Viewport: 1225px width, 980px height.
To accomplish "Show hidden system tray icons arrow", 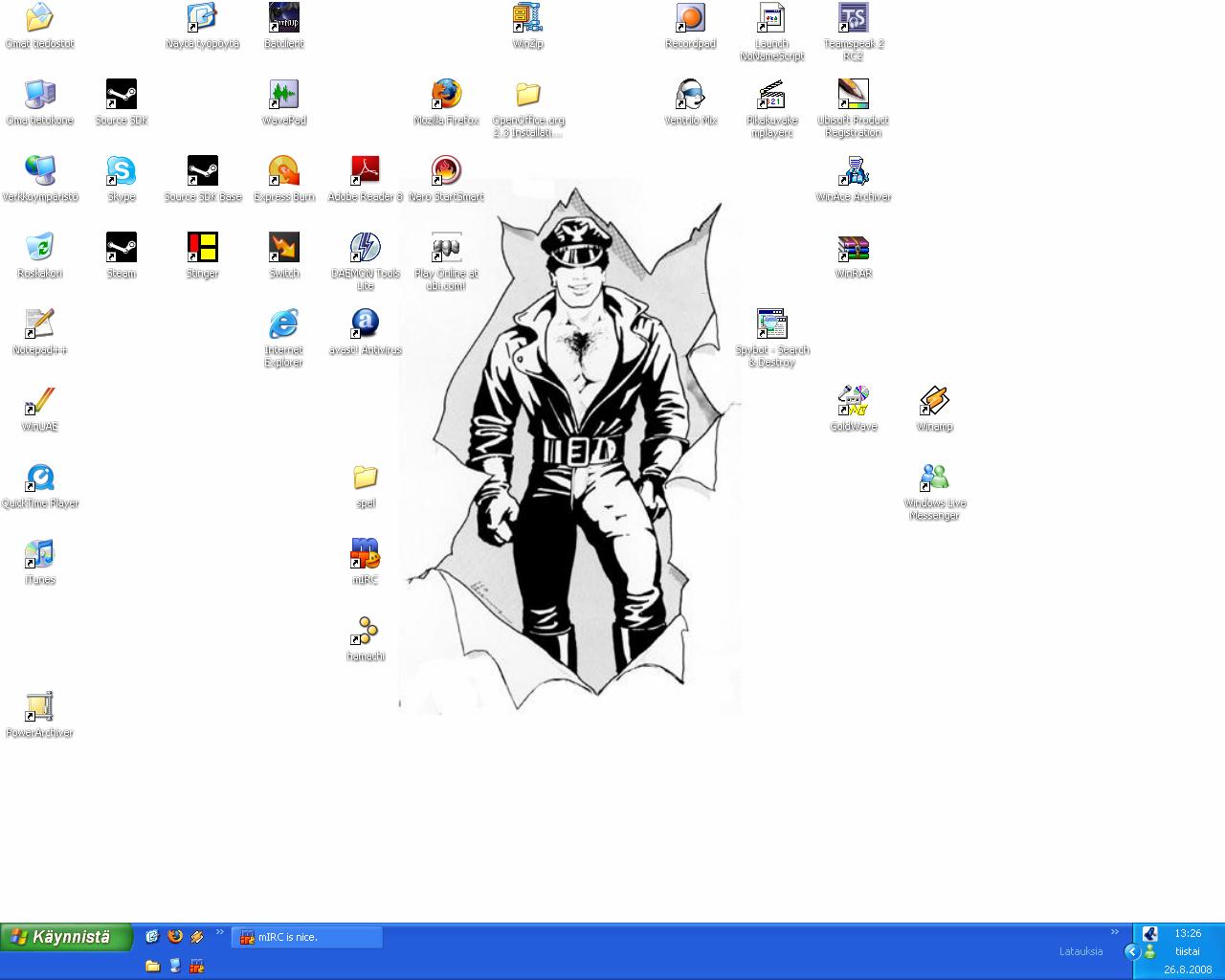I will click(x=1132, y=951).
